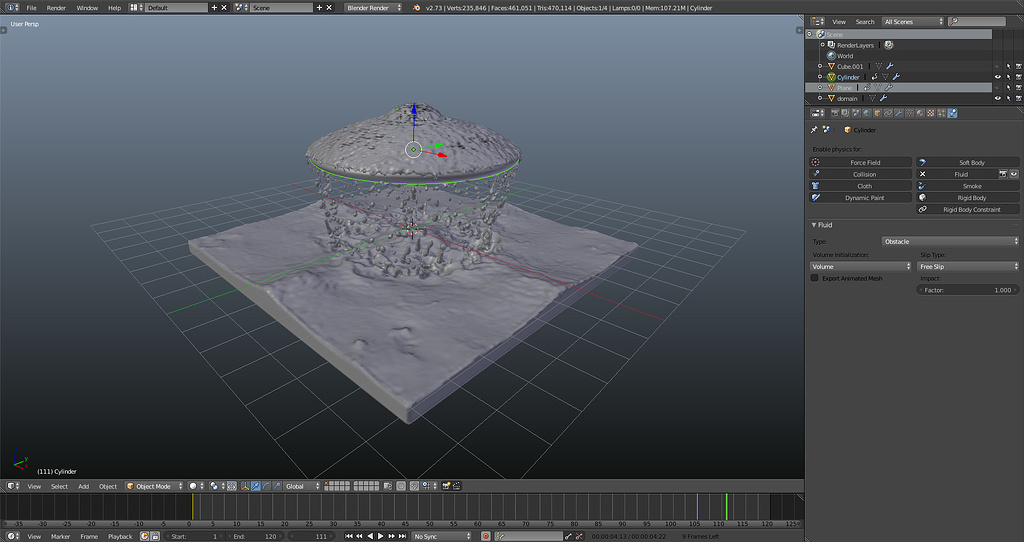Expand the Cylinder tree item in outliner
1024x542 pixels.
point(820,77)
